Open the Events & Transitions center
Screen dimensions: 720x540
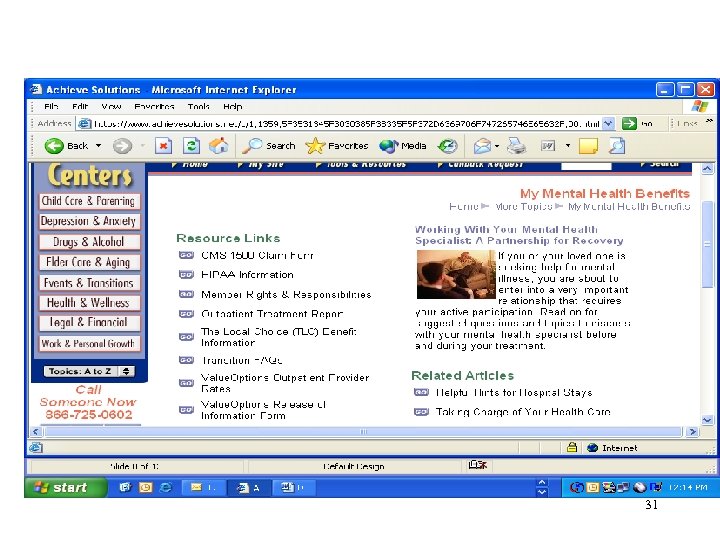(89, 283)
